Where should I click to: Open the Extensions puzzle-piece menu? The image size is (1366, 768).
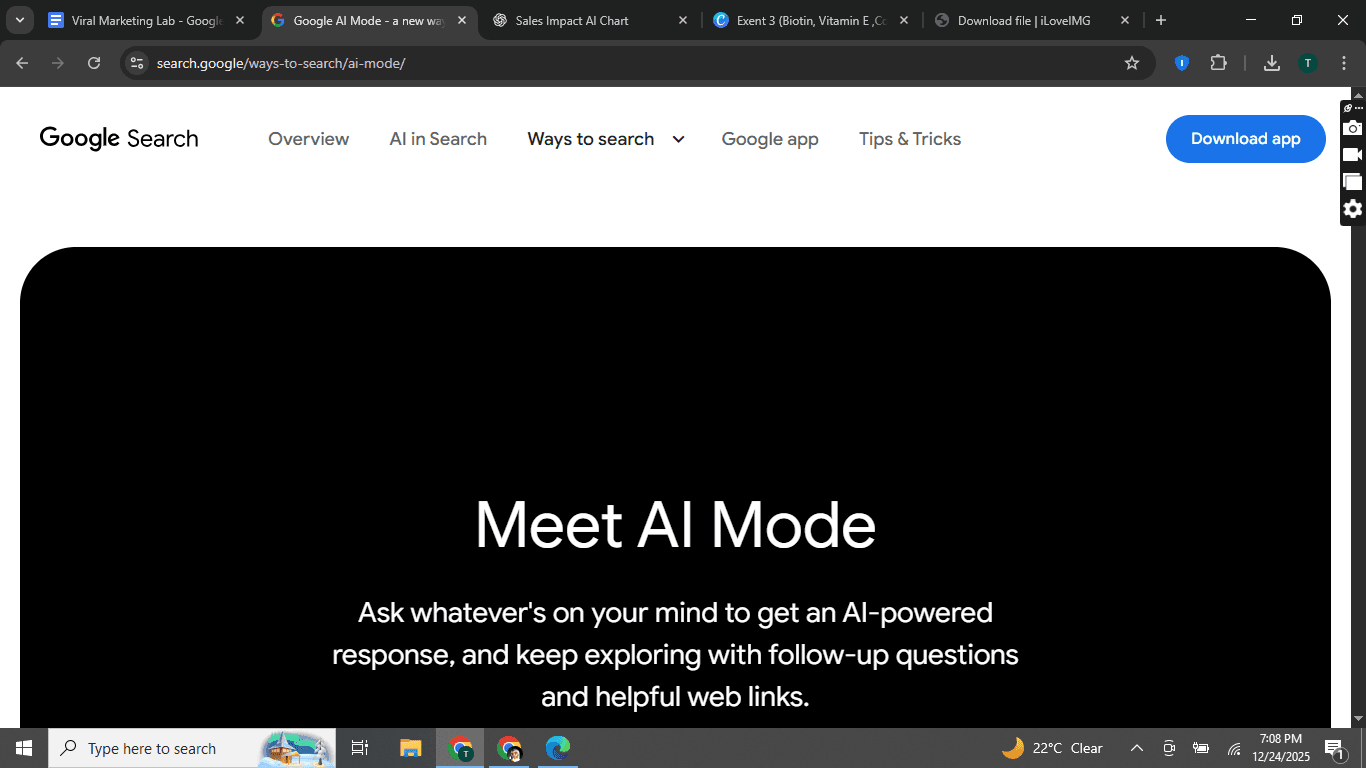(x=1218, y=63)
